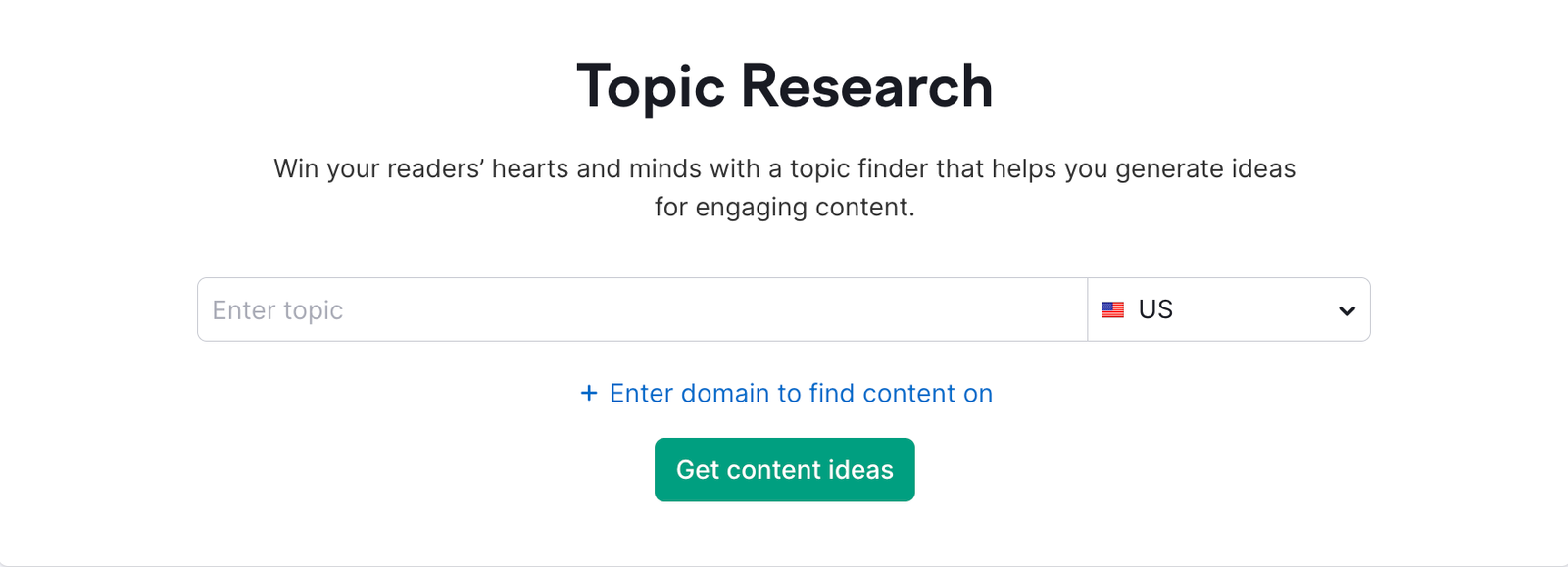
Task: Click the green Get content ideas button
Action: (784, 469)
